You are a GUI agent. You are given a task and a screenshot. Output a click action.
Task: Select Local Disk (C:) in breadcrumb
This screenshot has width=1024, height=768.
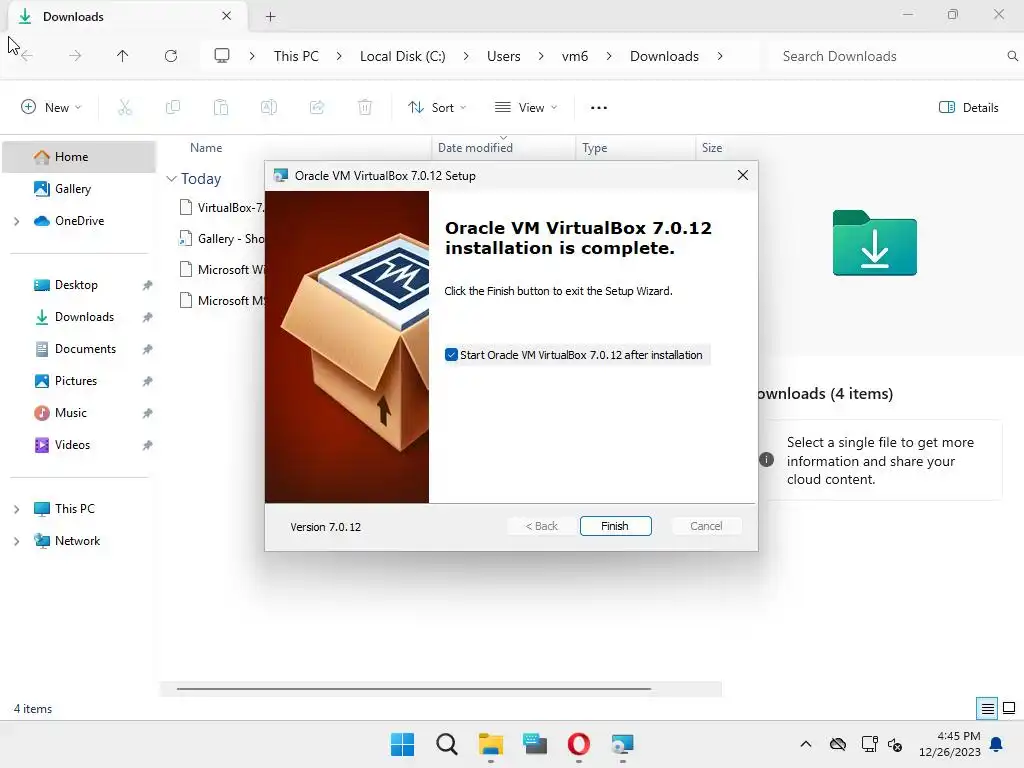click(x=402, y=56)
